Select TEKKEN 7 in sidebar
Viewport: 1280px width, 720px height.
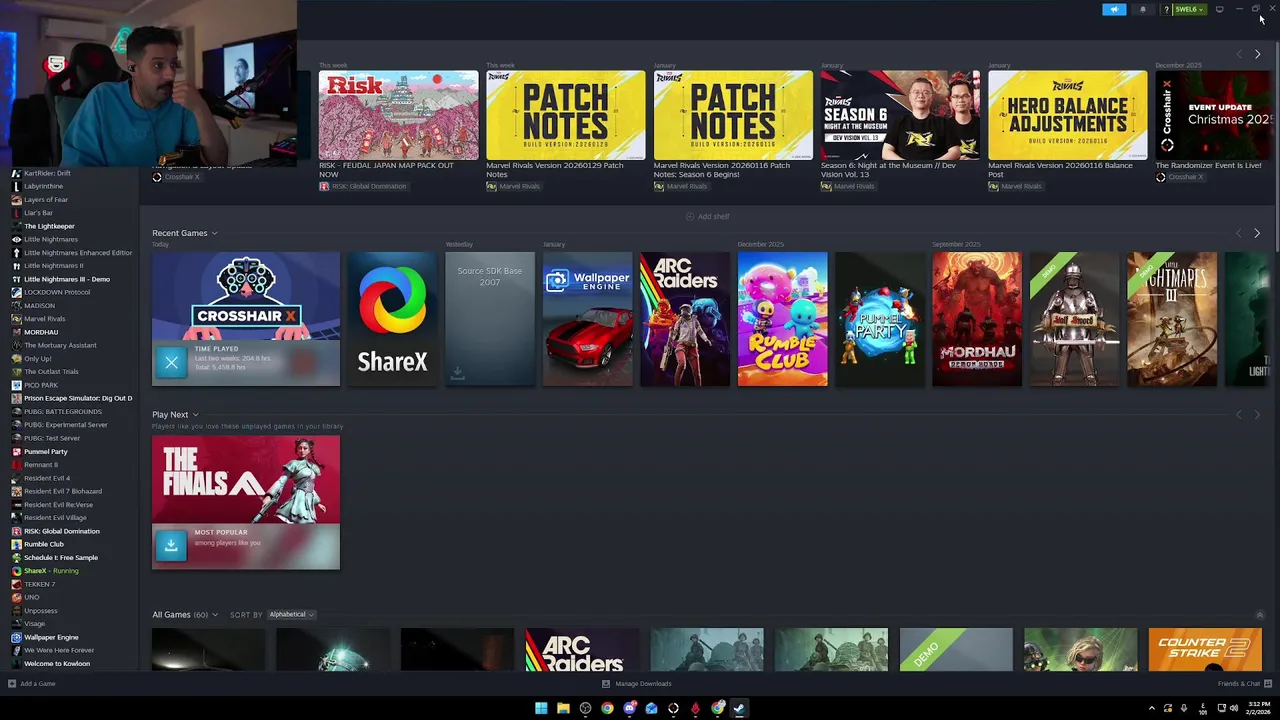point(39,584)
